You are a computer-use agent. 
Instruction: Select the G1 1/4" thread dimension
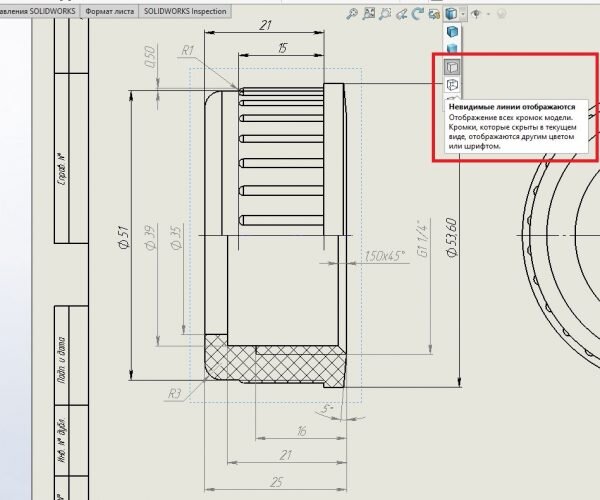coord(424,238)
